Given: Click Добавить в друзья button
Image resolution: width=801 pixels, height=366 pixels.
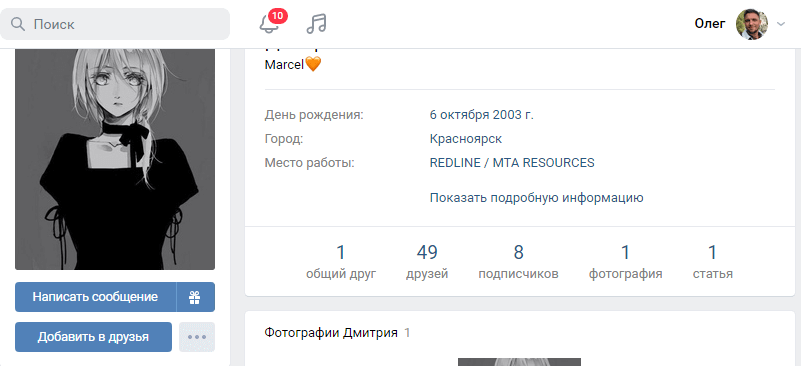Looking at the screenshot, I should (93, 337).
